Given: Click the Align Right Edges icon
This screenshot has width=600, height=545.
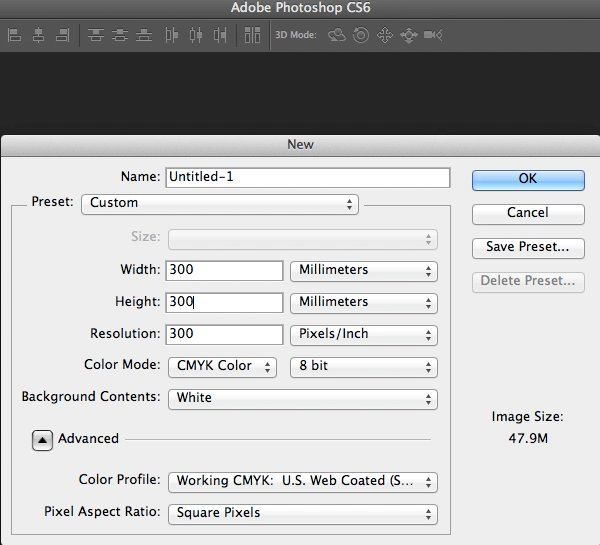Looking at the screenshot, I should [x=62, y=35].
